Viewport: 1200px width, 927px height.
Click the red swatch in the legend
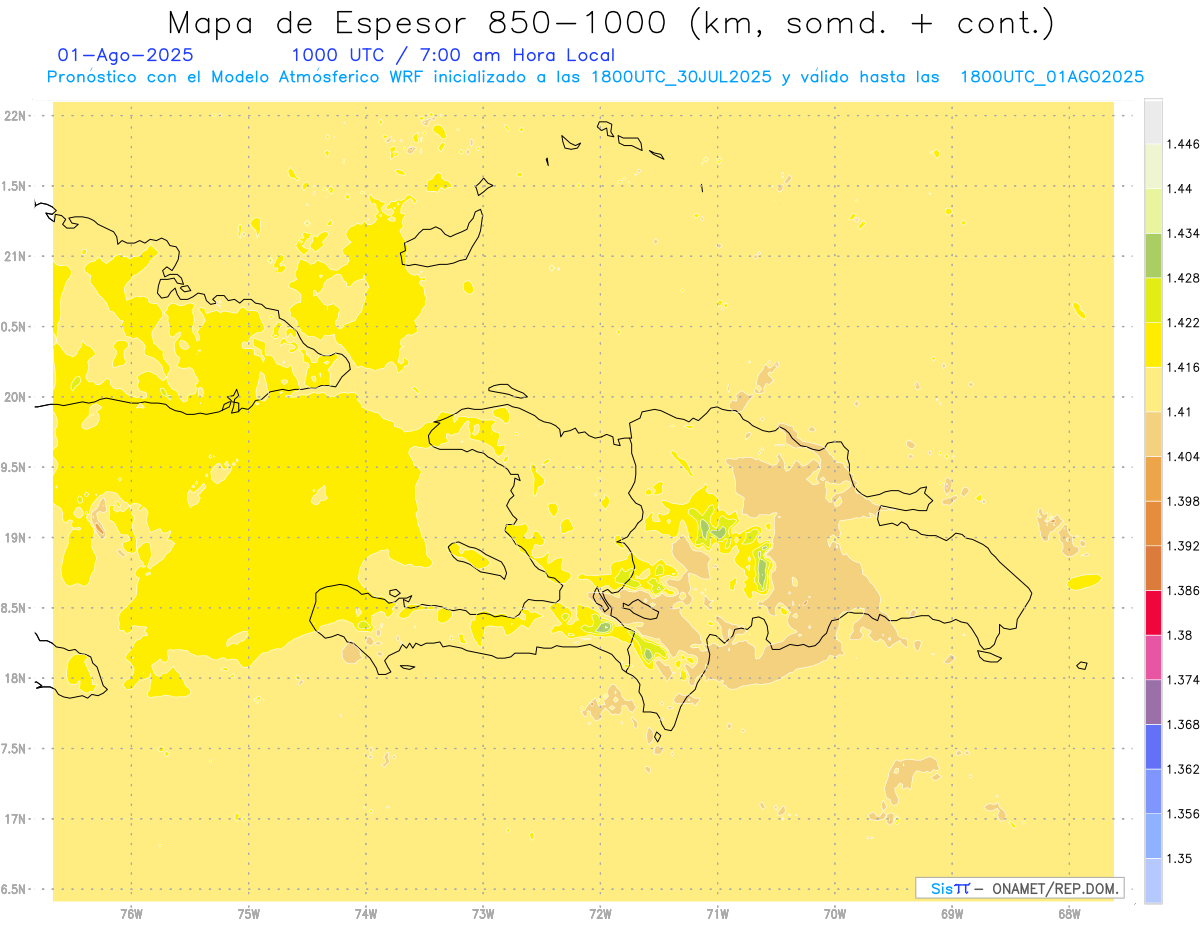(x=1153, y=612)
